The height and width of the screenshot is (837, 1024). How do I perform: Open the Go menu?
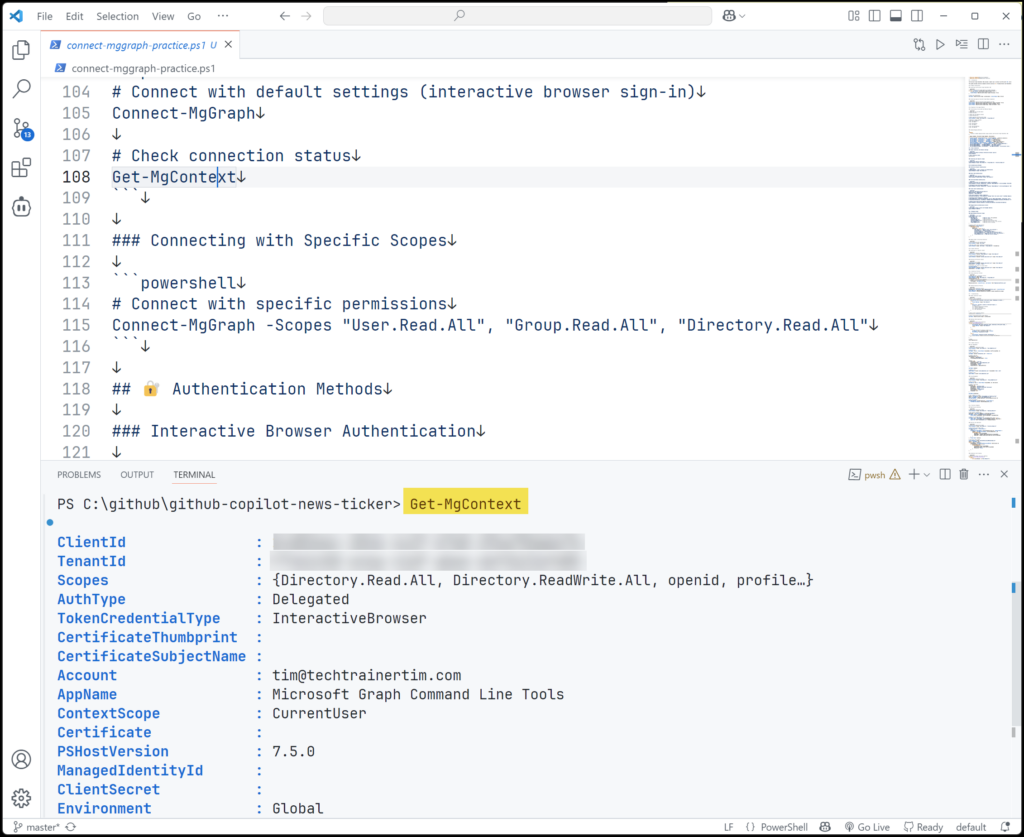tap(194, 16)
